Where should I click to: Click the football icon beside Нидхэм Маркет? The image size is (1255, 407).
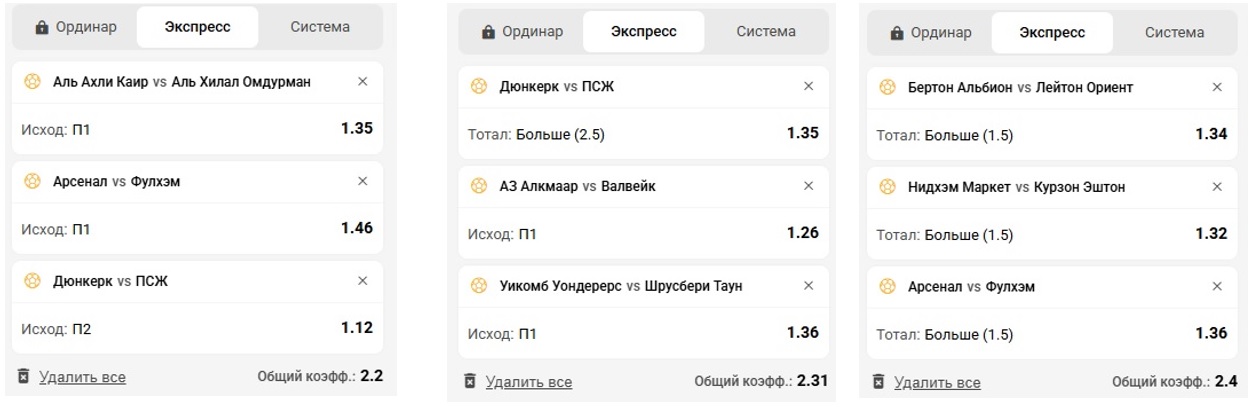[887, 187]
